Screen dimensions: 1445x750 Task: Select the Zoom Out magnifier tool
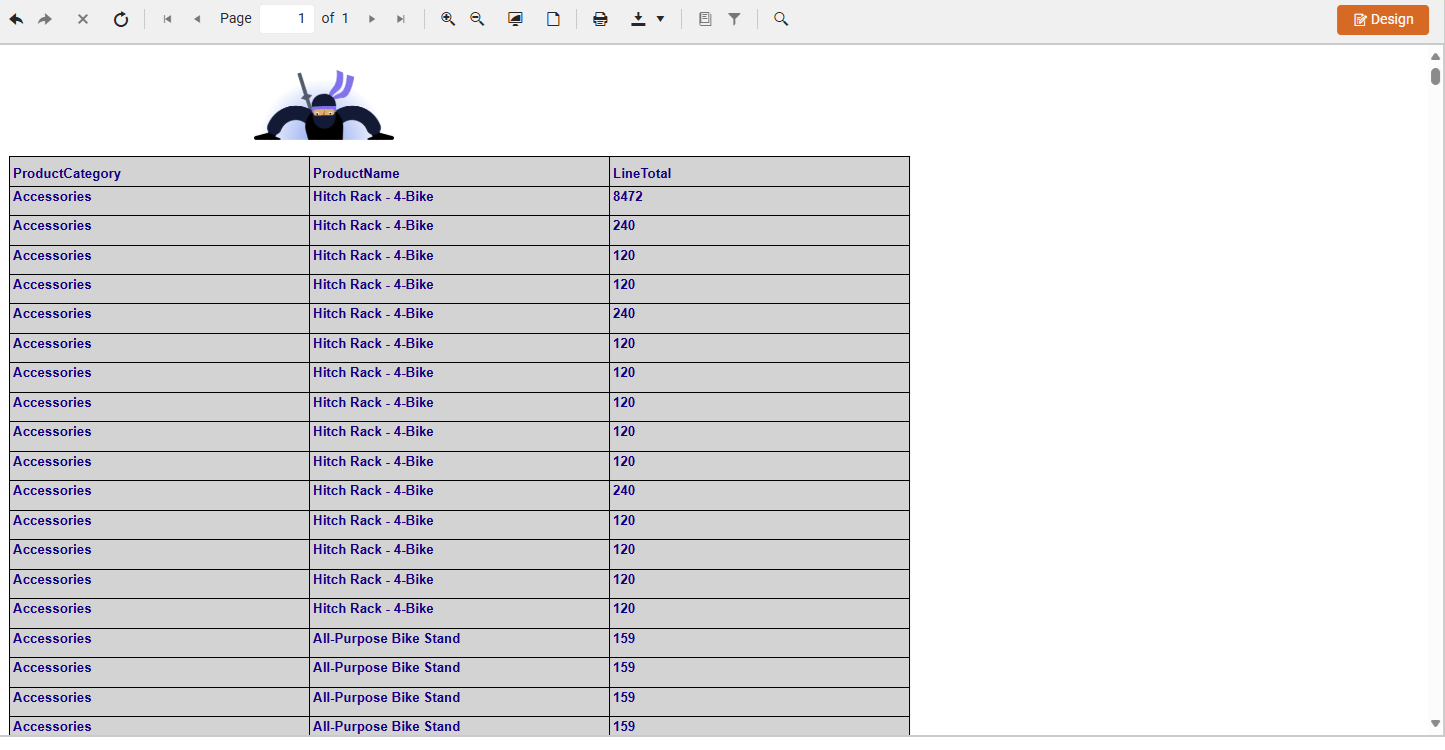pos(476,18)
